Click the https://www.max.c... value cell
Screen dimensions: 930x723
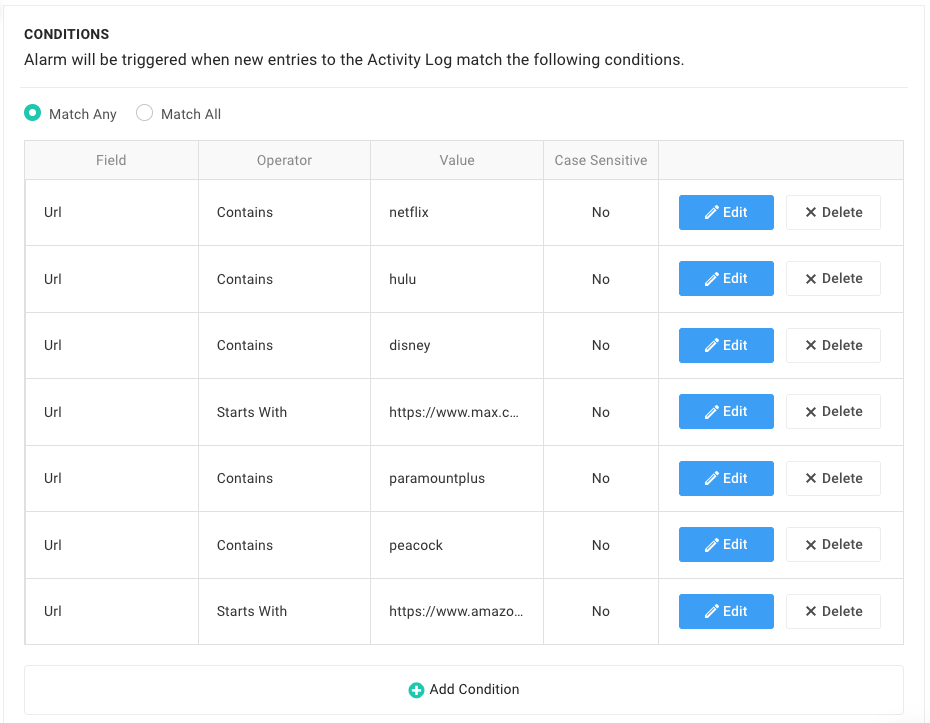(457, 412)
